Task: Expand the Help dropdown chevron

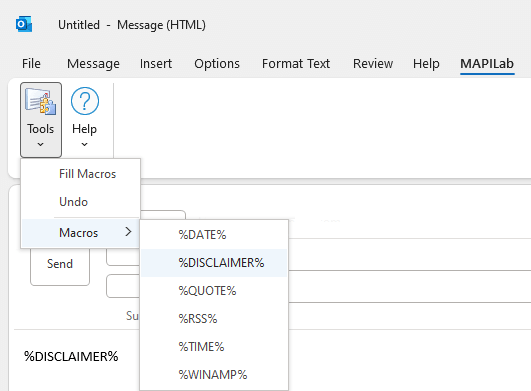Action: [x=85, y=145]
